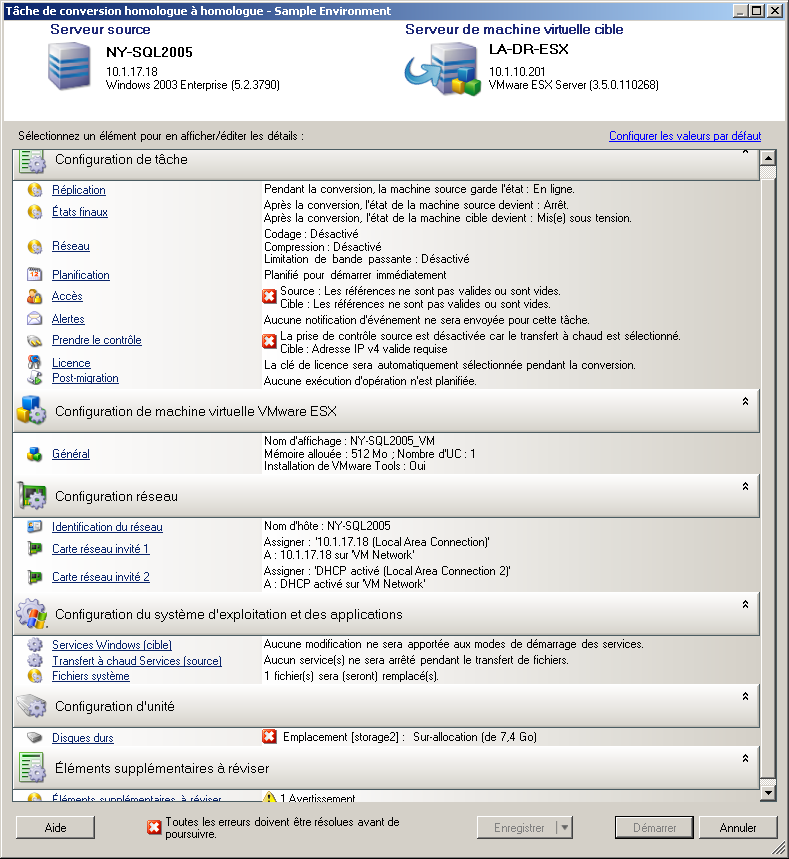This screenshot has width=789, height=859.
Task: Click 'Planifié pour démarrer immédiatement' text
Action: 355,275
